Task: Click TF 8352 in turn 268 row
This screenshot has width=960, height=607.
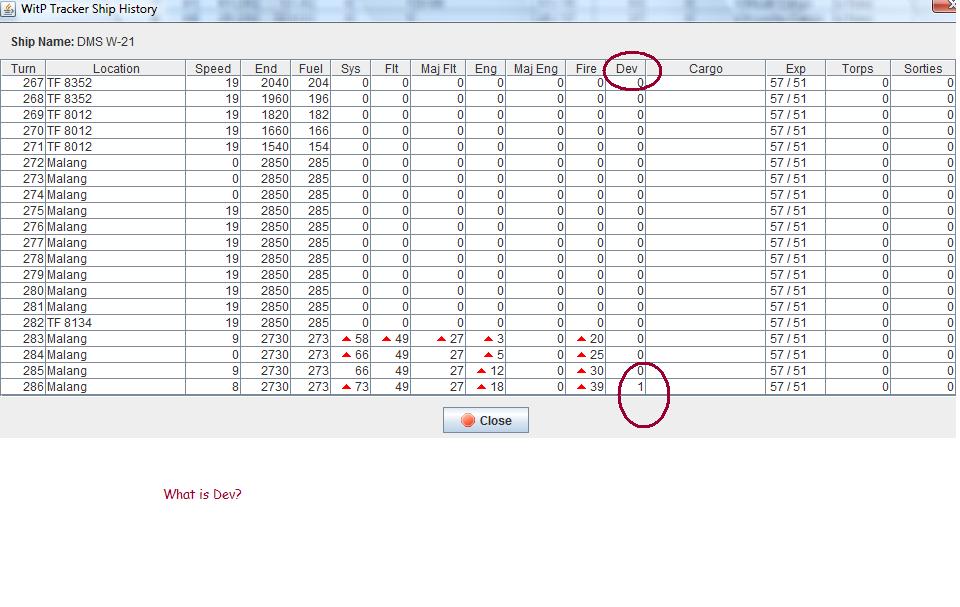Action: 116,99
